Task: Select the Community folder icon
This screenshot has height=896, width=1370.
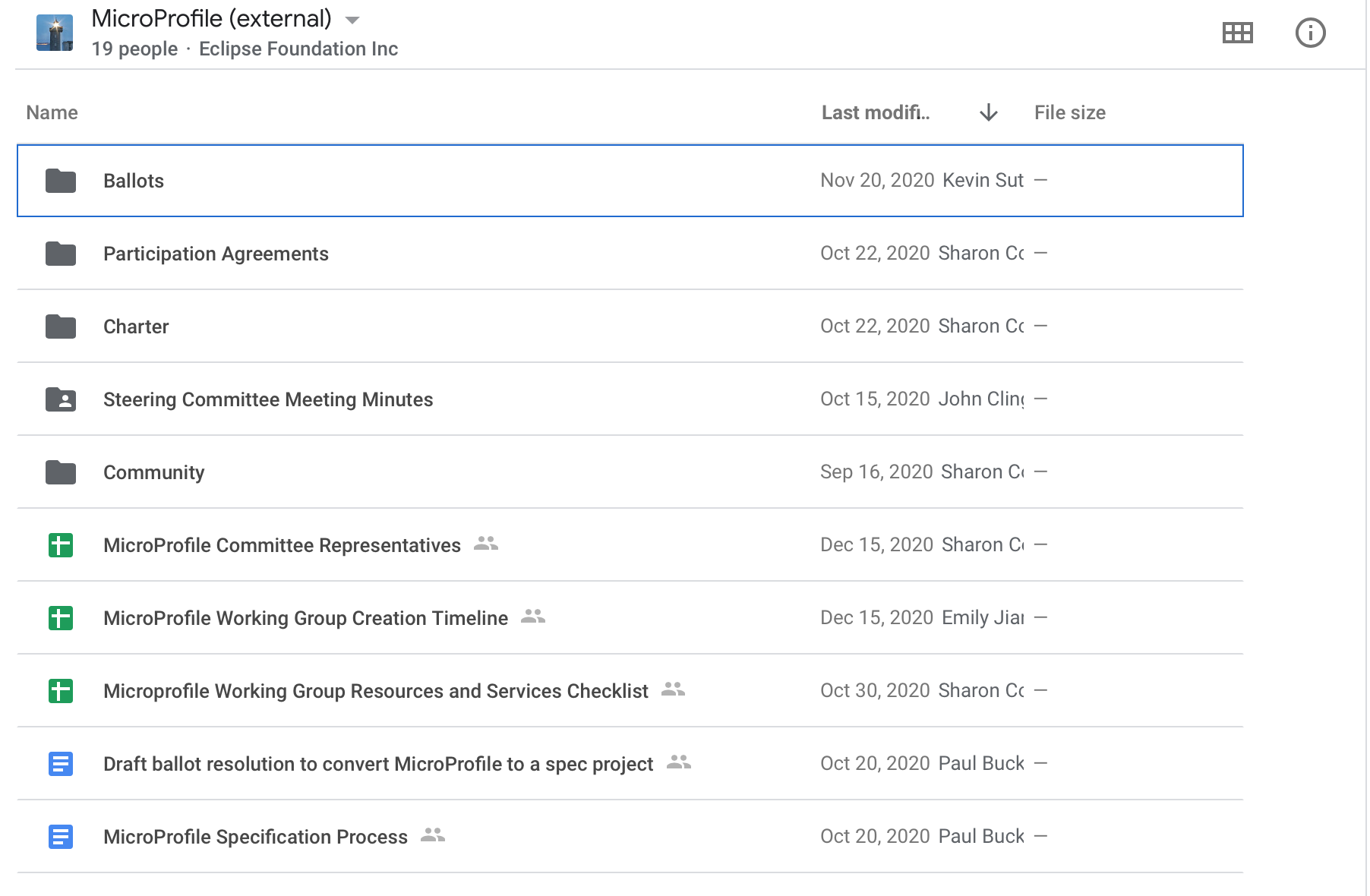Action: pos(61,472)
